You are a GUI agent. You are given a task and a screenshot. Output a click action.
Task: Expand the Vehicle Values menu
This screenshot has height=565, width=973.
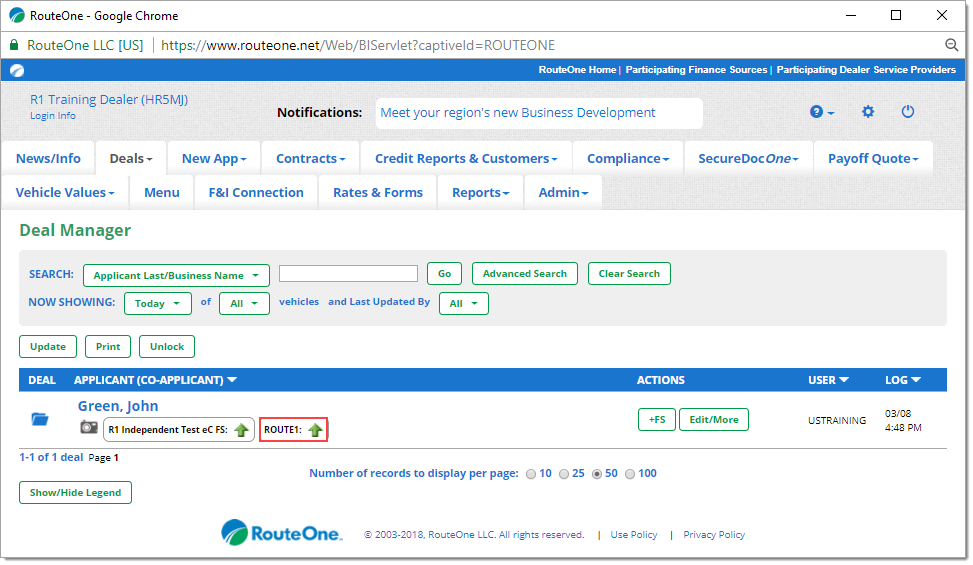(x=65, y=193)
